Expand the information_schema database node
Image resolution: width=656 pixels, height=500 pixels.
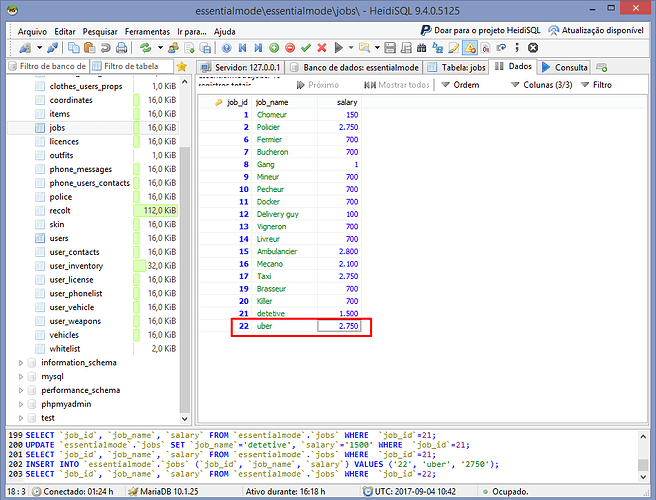click(21, 363)
